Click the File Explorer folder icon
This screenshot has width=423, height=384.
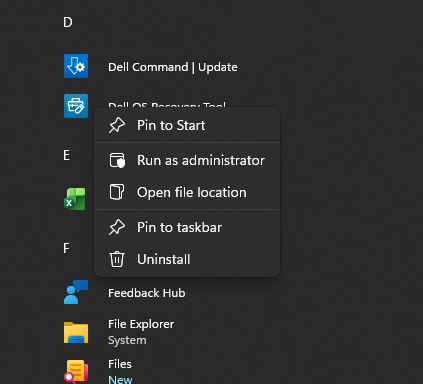click(x=76, y=332)
